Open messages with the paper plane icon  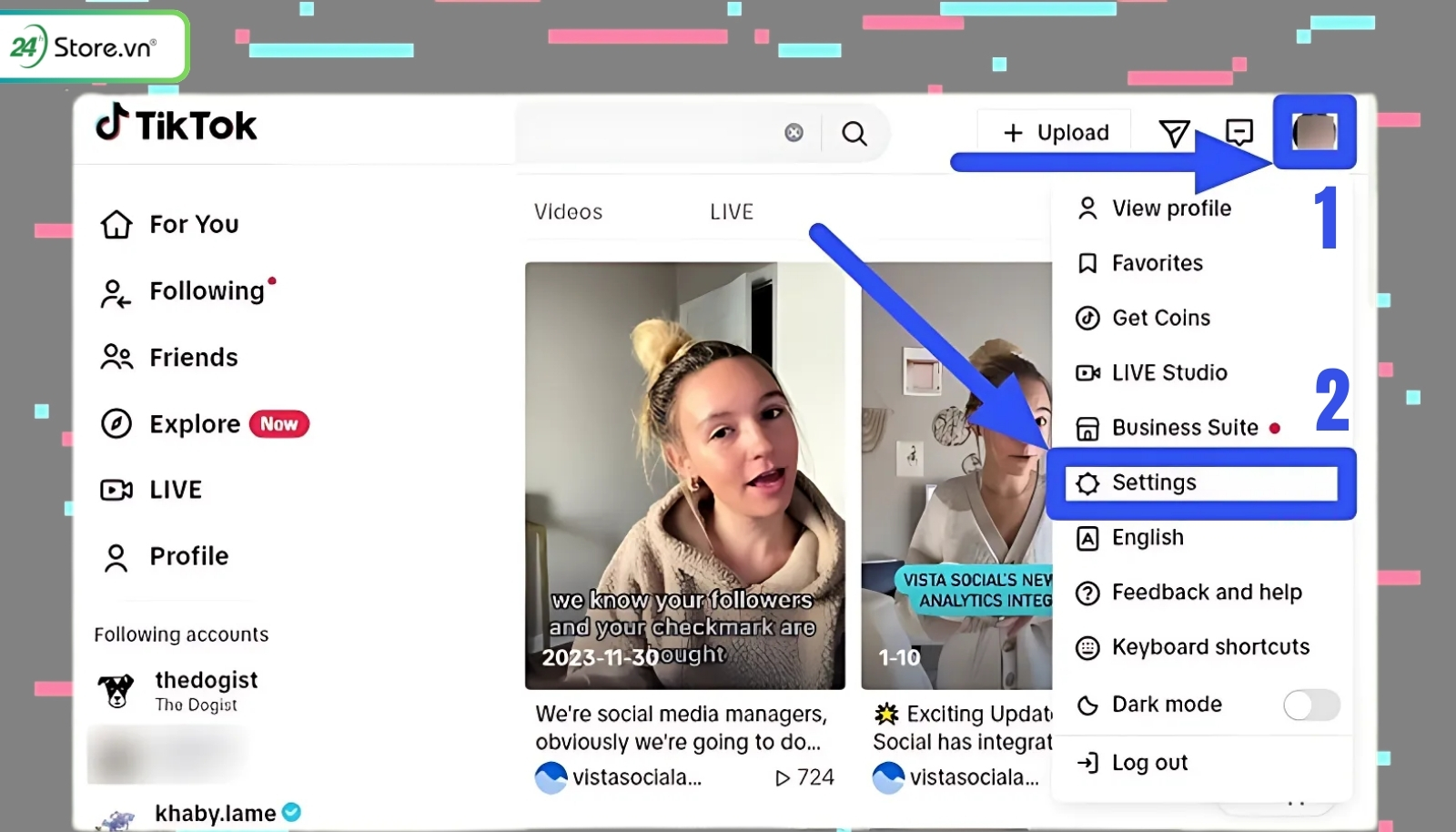(x=1174, y=133)
